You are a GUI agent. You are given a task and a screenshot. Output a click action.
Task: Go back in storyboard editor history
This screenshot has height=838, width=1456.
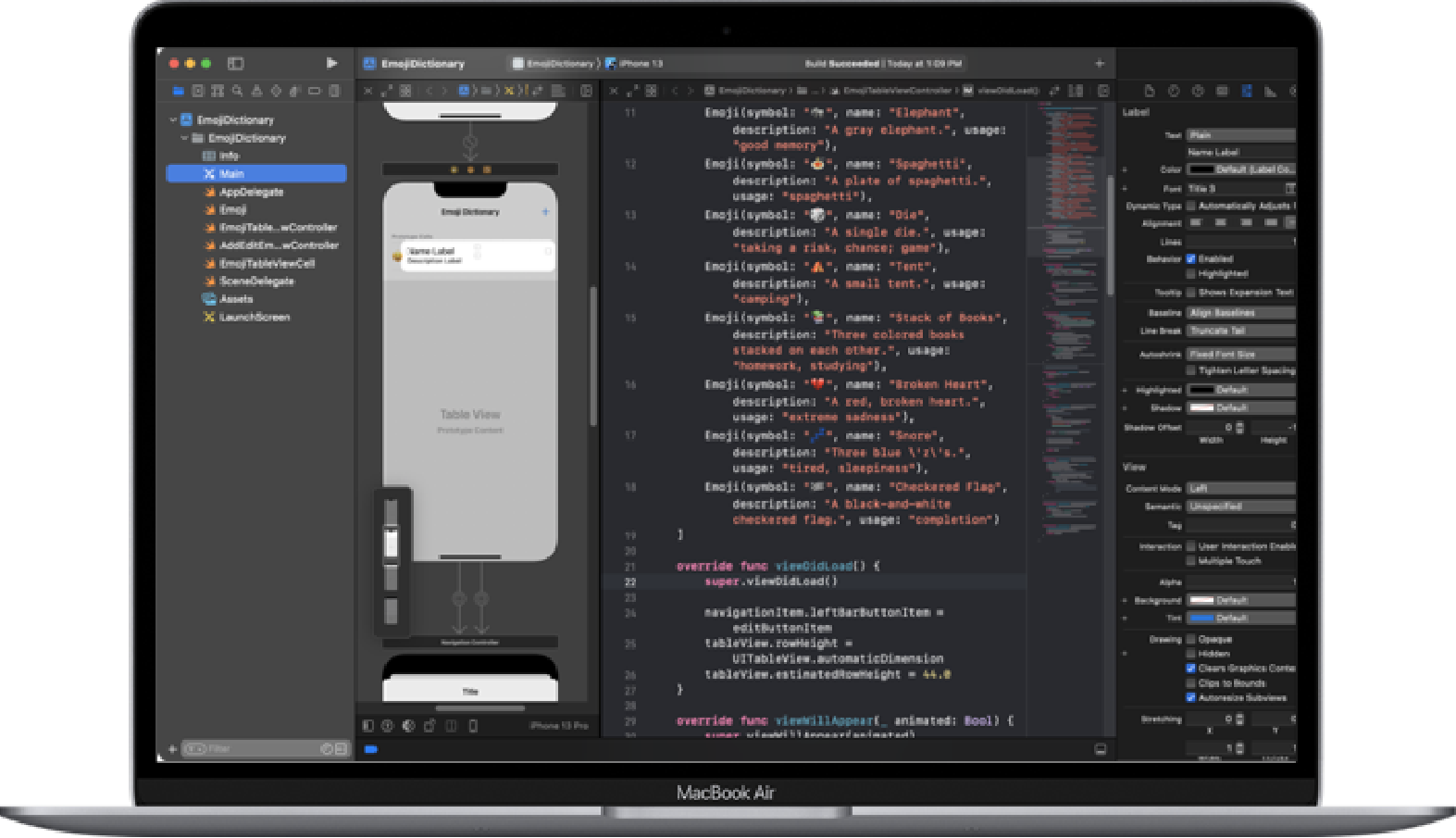[429, 91]
